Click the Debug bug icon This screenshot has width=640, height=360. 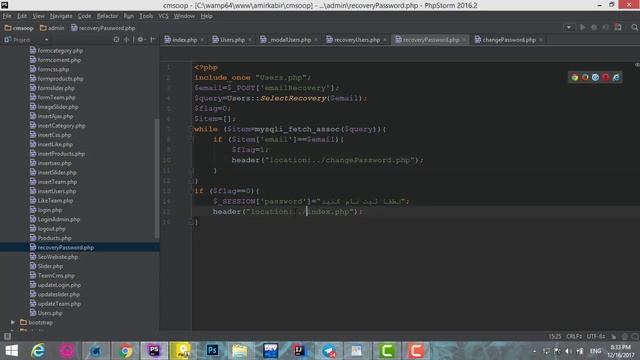pyautogui.click(x=594, y=27)
